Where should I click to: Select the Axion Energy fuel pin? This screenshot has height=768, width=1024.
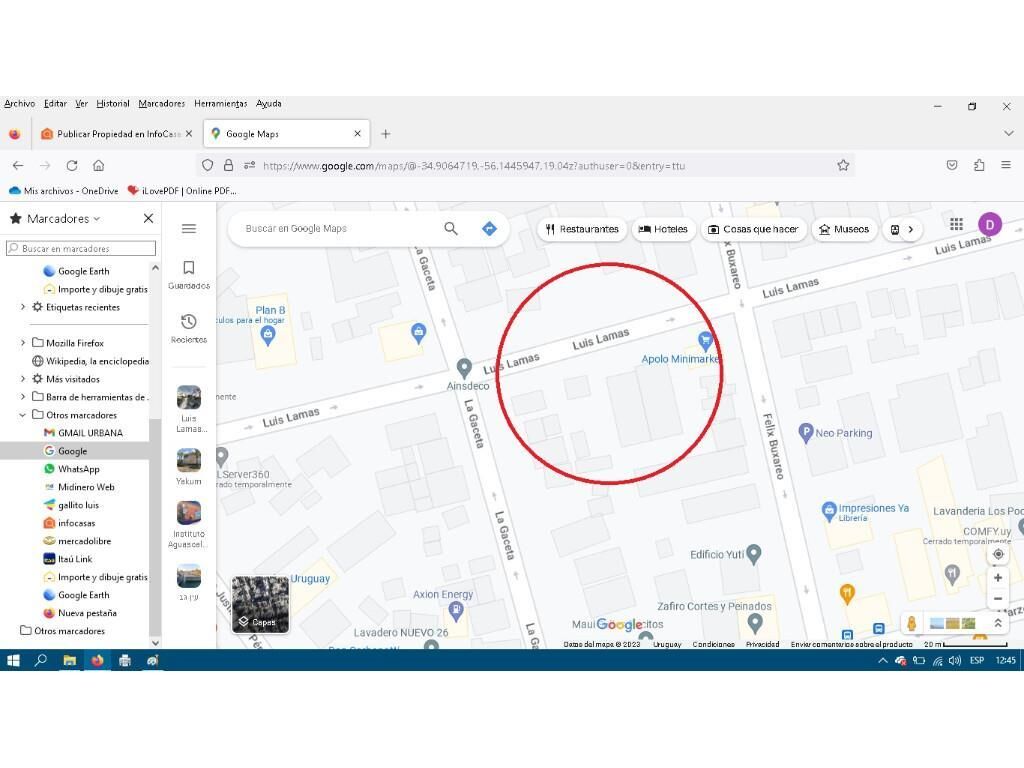(456, 611)
